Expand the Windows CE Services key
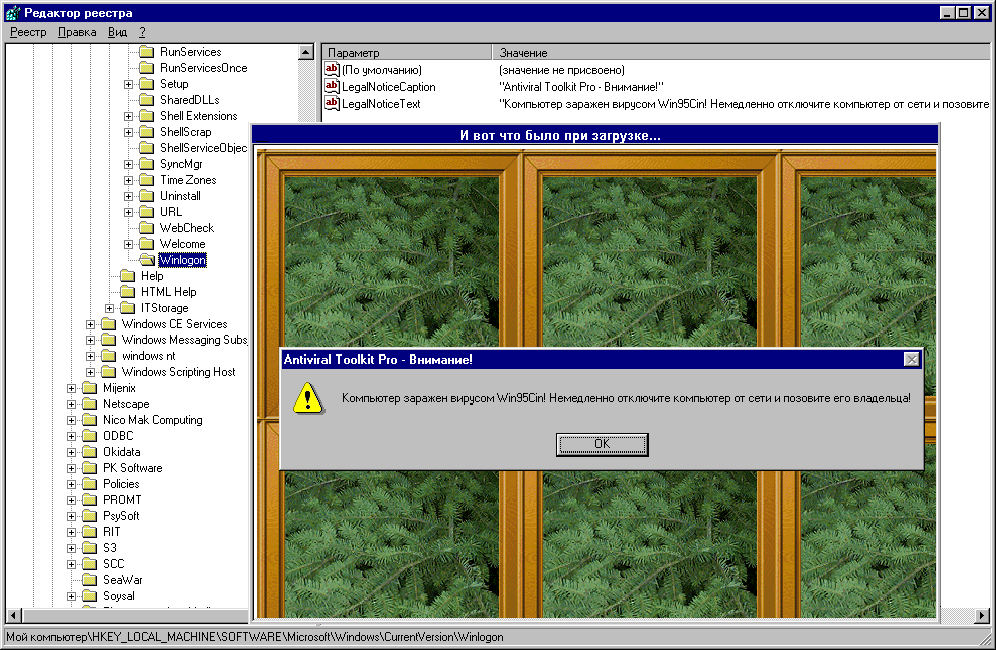The width and height of the screenshot is (996, 650). pos(90,324)
